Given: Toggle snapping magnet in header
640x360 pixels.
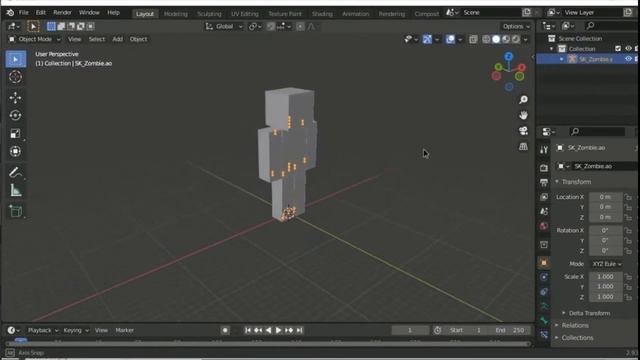Looking at the screenshot, I should click(271, 27).
